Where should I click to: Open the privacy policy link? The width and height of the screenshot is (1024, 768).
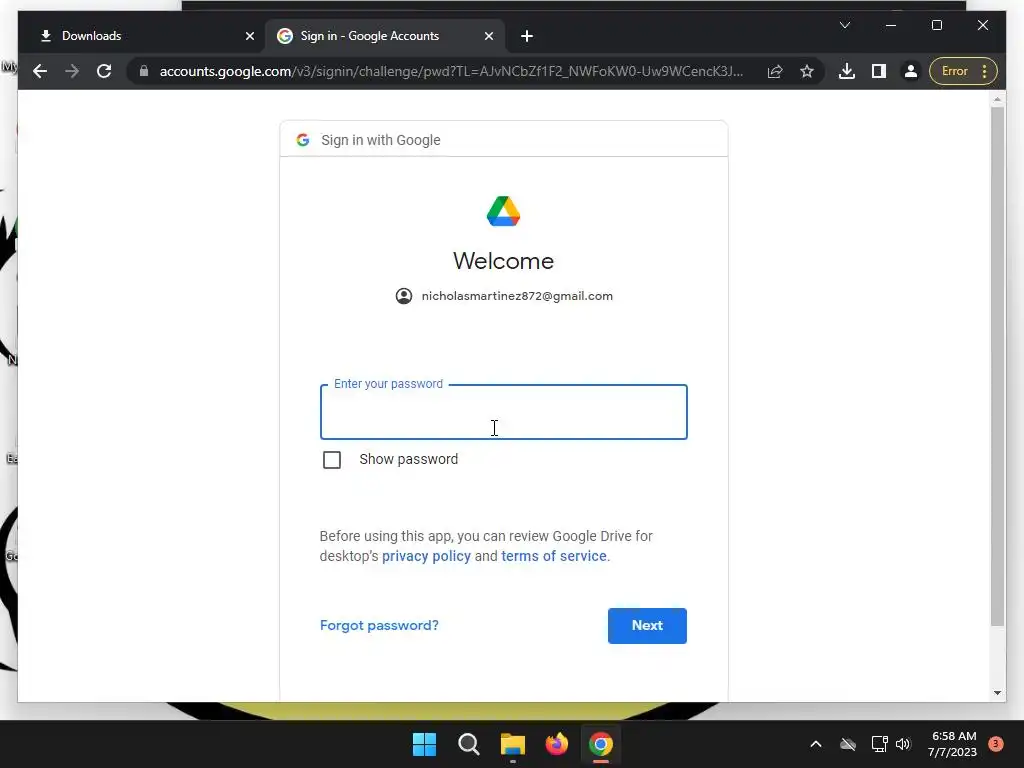pyautogui.click(x=426, y=556)
